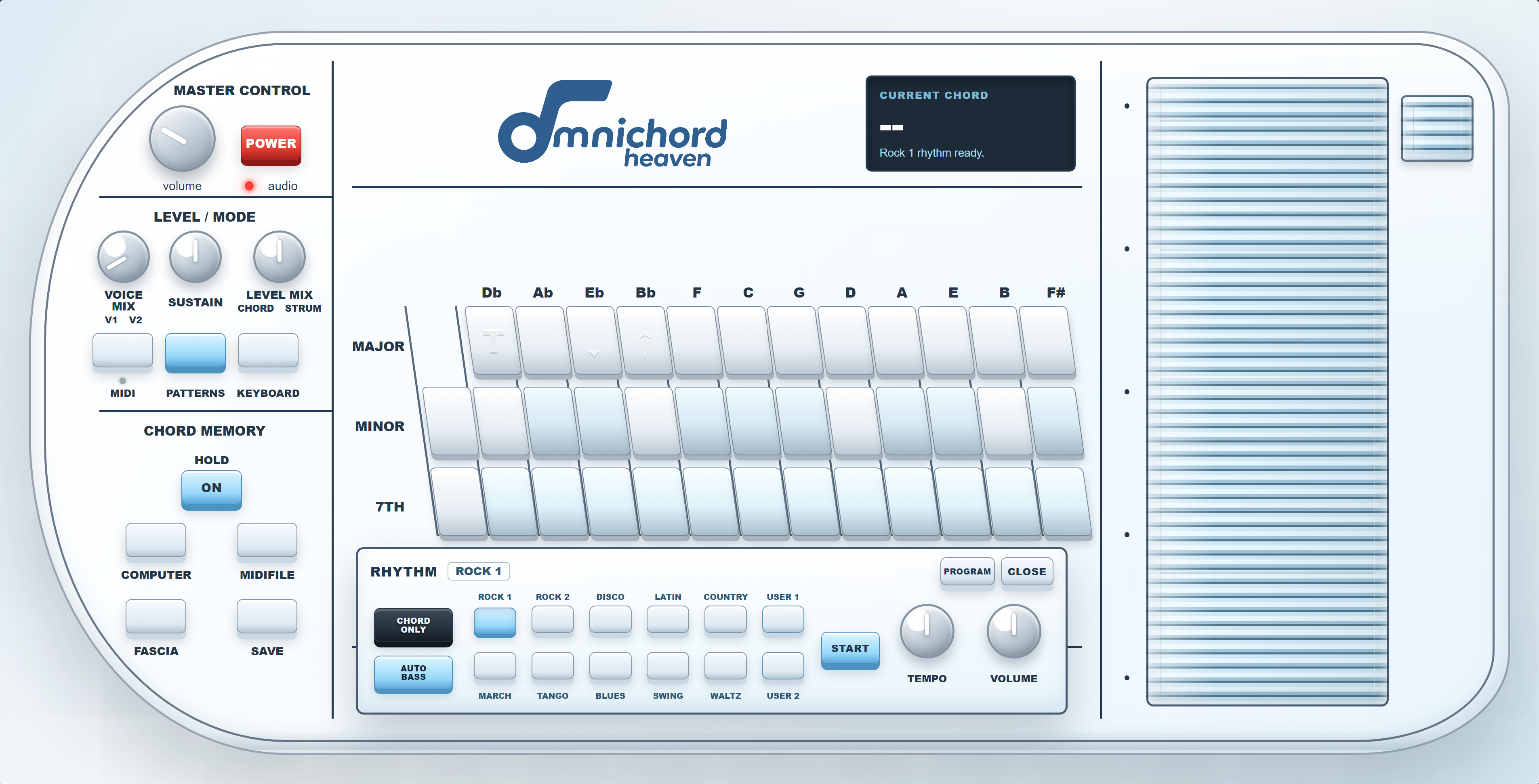Image resolution: width=1539 pixels, height=784 pixels.
Task: Adjust the Sustain knob
Action: 196,257
